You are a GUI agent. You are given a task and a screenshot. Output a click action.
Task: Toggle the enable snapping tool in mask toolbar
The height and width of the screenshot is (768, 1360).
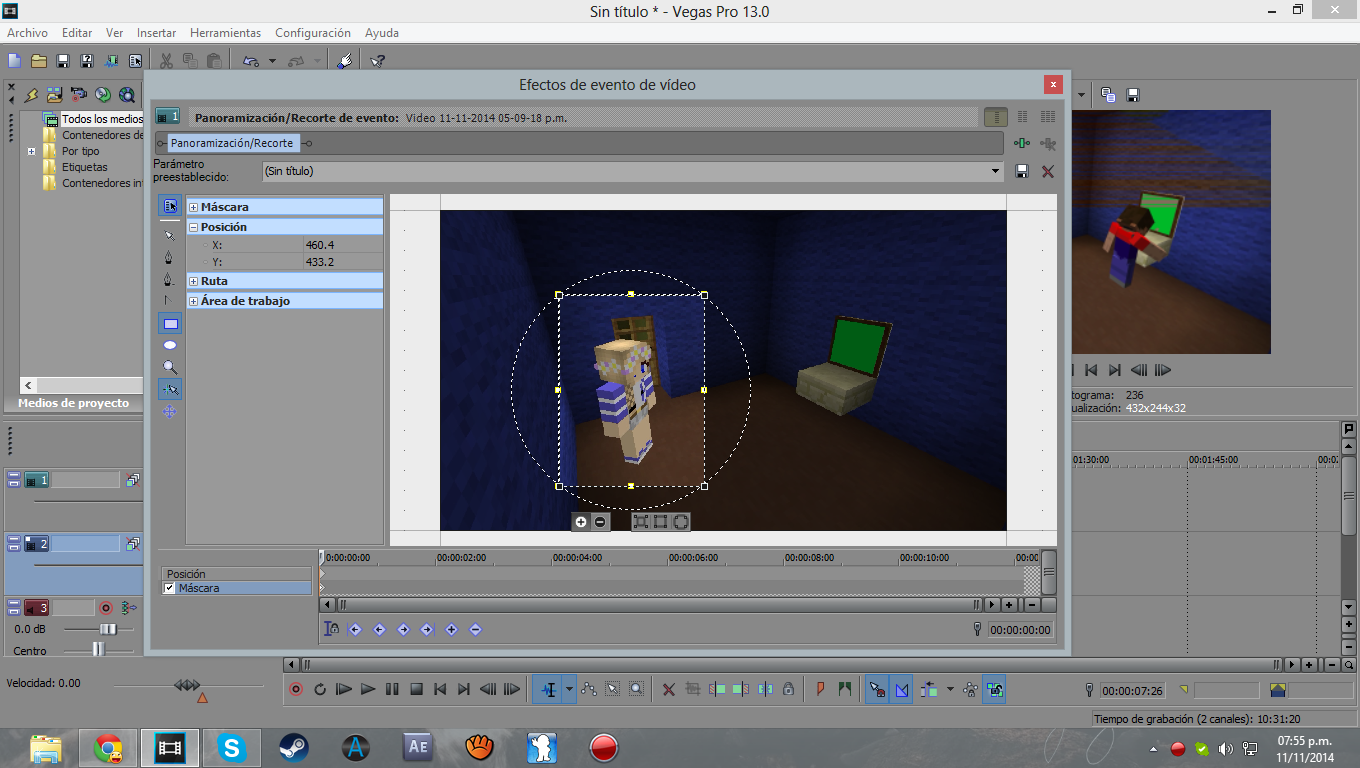170,389
